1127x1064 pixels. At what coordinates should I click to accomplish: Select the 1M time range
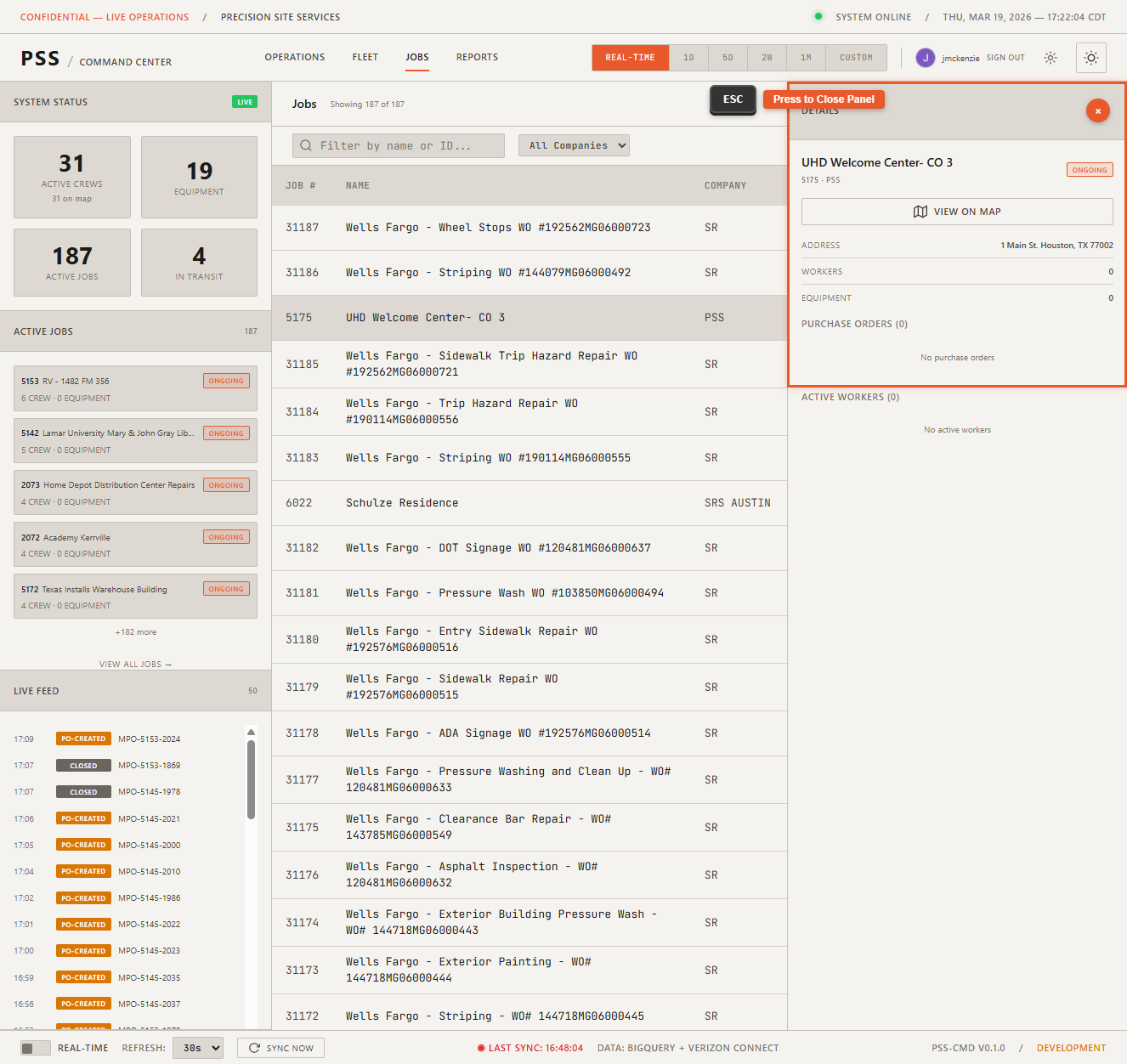(x=805, y=57)
